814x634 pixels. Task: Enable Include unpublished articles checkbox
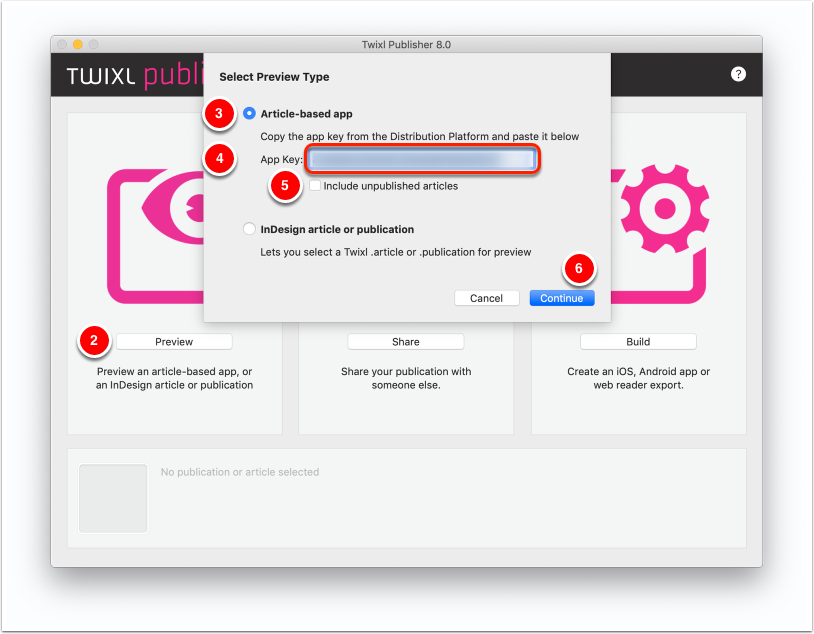click(x=315, y=185)
